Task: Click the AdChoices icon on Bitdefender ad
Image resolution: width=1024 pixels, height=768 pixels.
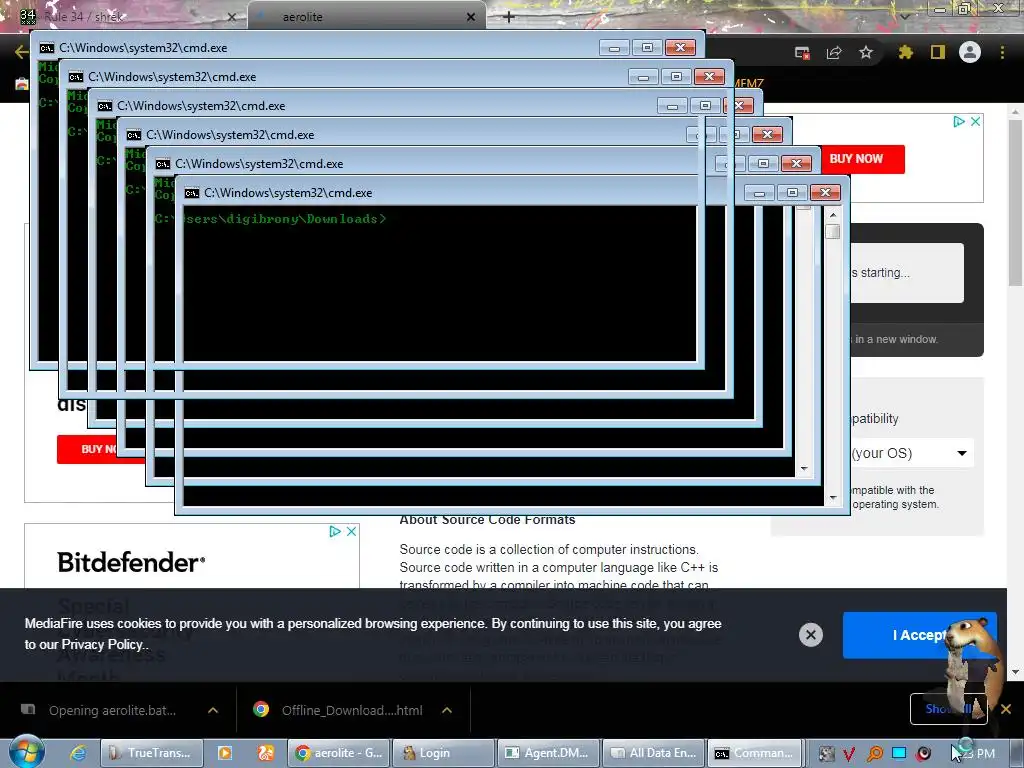Action: point(335,532)
